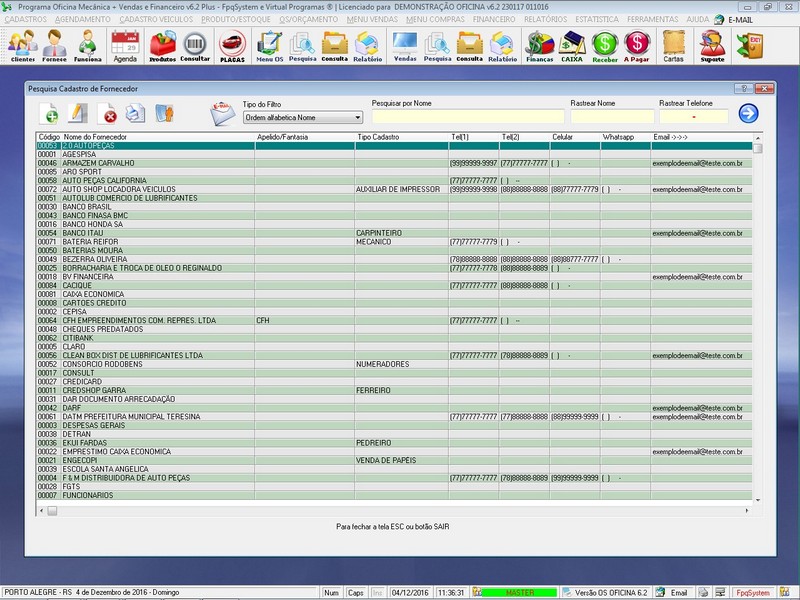
Task: Open the Agenda calendar icon
Action: tap(125, 46)
